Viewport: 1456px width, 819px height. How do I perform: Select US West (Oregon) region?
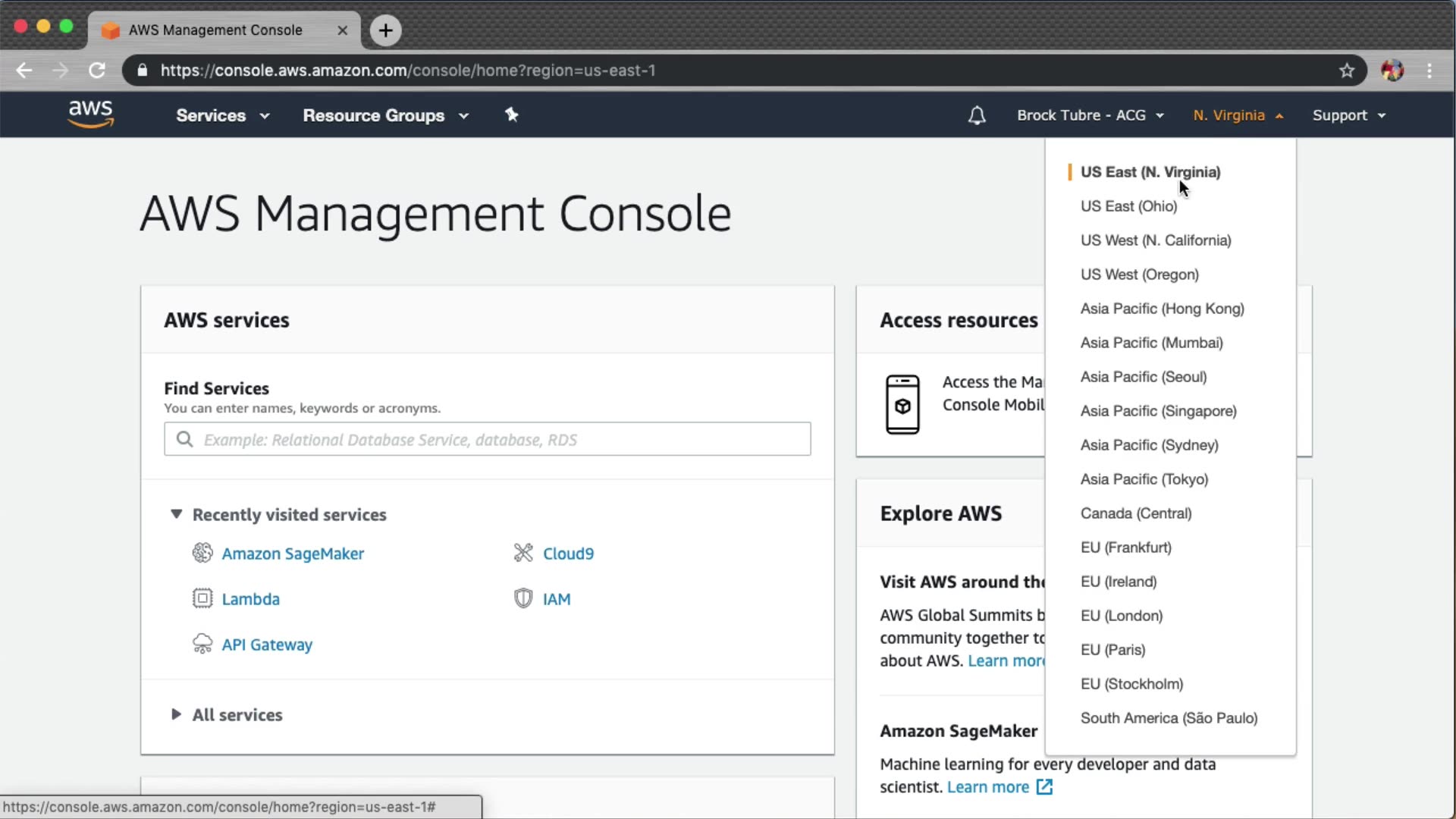coord(1139,275)
